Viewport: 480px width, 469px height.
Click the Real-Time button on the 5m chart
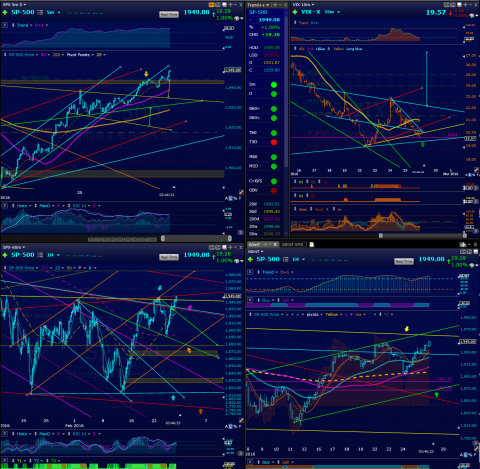click(169, 15)
